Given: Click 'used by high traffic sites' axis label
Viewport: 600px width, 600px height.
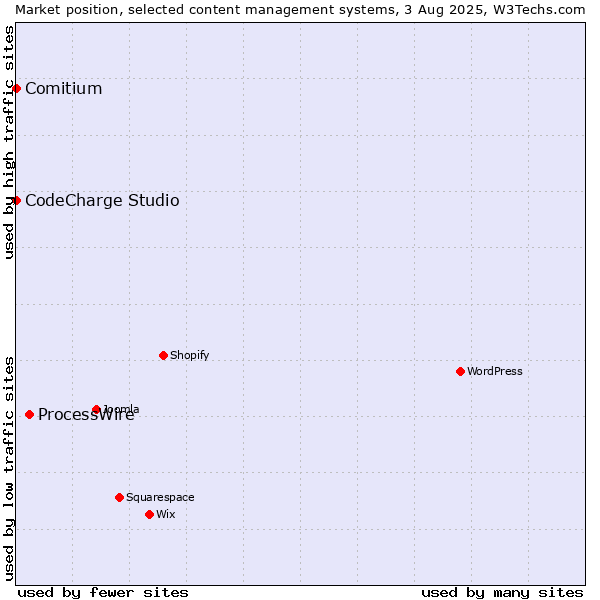Looking at the screenshot, I should click(9, 142).
